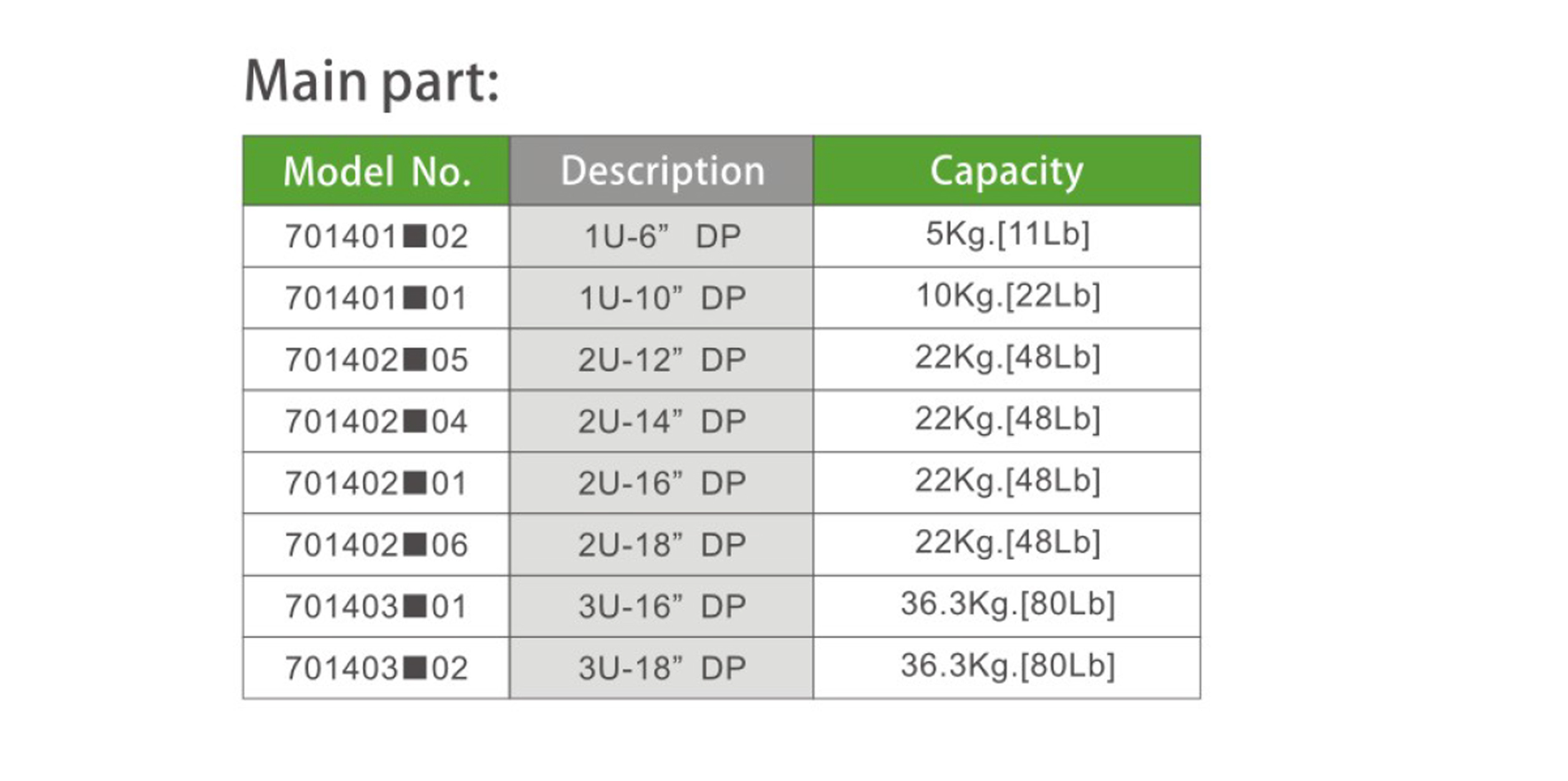Click the 10Kg.[22Lb] capacity cell
This screenshot has height=781, width=1568.
tap(1007, 296)
